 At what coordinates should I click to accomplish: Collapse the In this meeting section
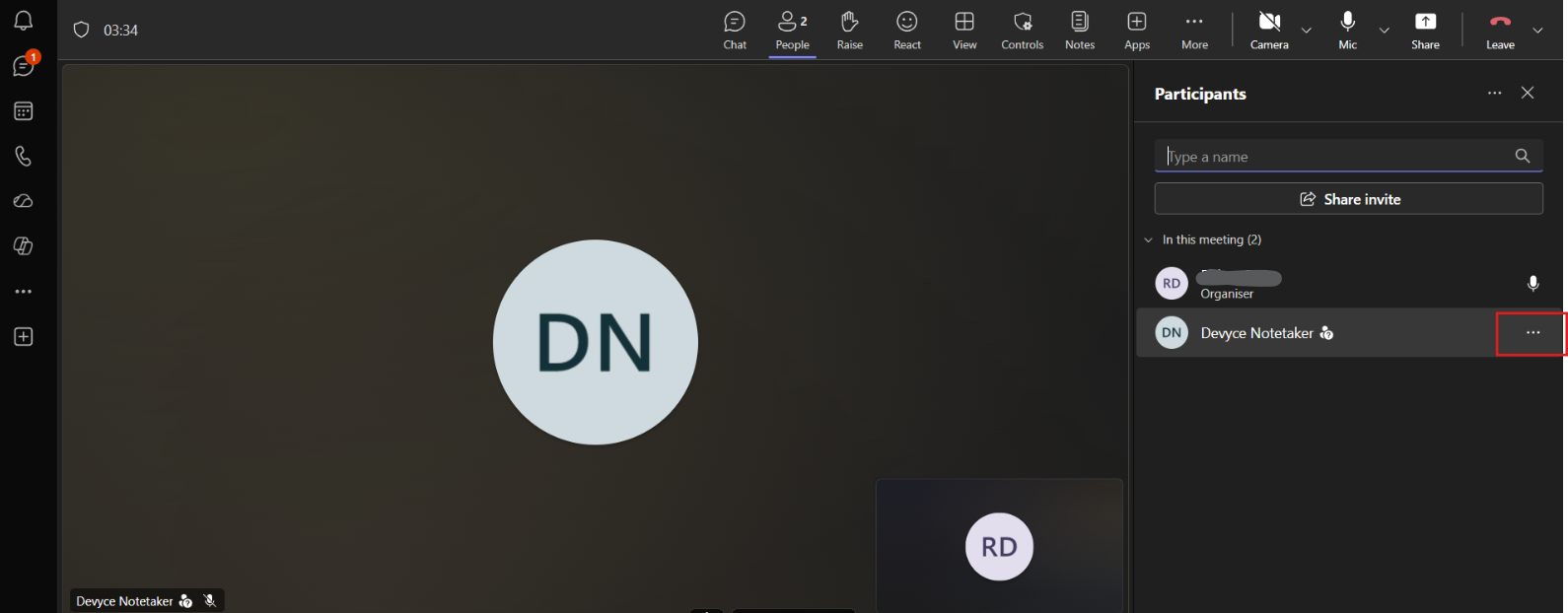click(x=1148, y=239)
